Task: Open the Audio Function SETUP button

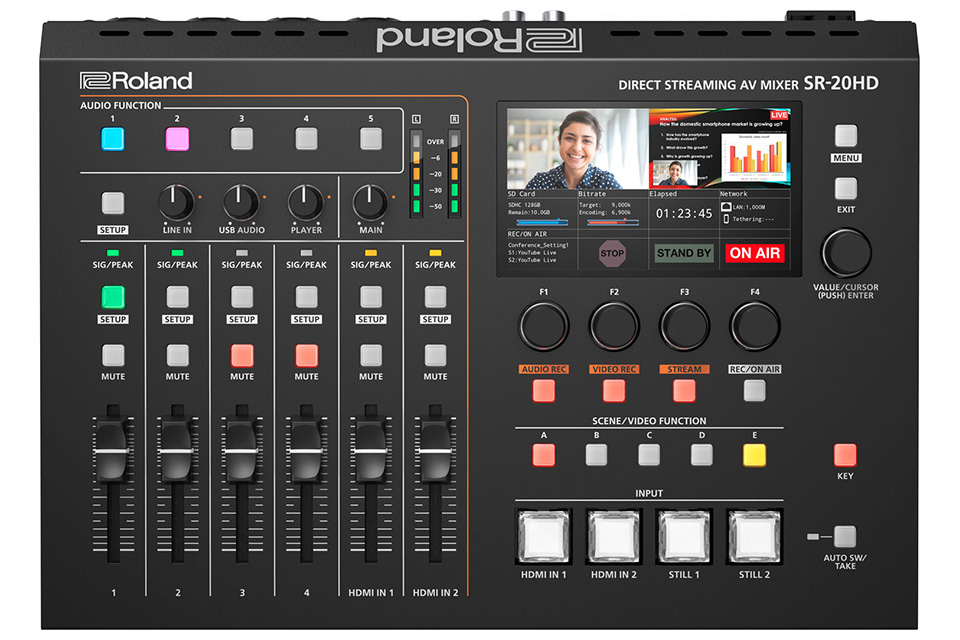Action: click(113, 204)
